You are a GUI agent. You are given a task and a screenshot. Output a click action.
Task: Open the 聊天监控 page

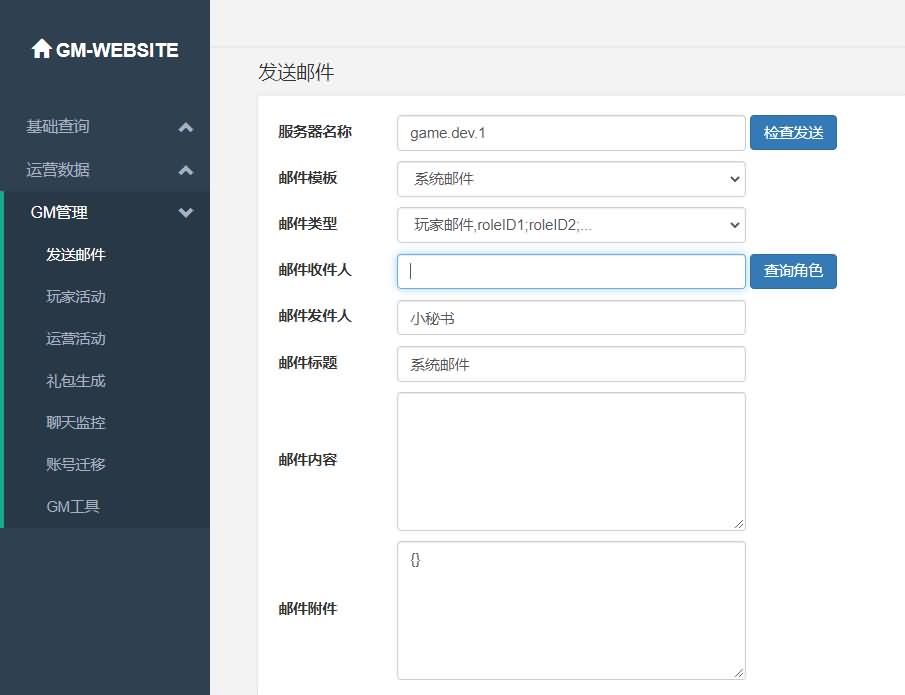tap(76, 423)
